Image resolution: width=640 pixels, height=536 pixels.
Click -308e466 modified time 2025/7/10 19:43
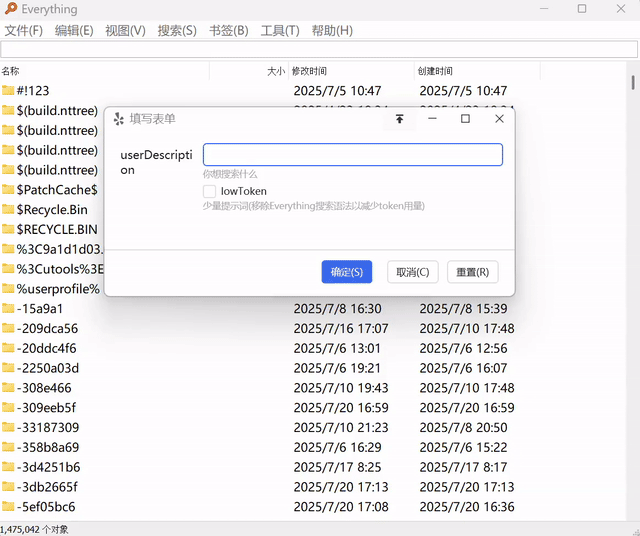(341, 388)
